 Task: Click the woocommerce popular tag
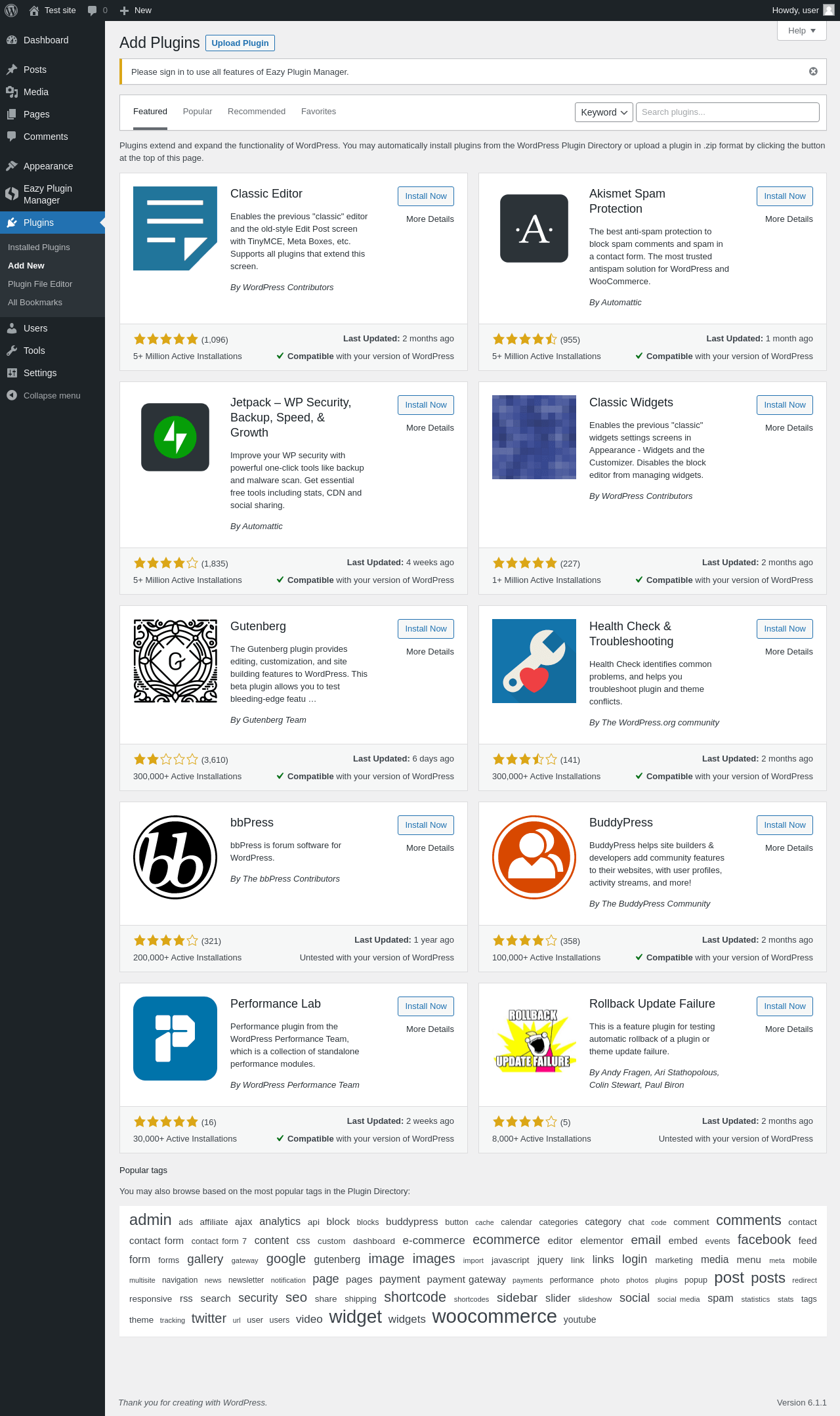pos(494,1316)
